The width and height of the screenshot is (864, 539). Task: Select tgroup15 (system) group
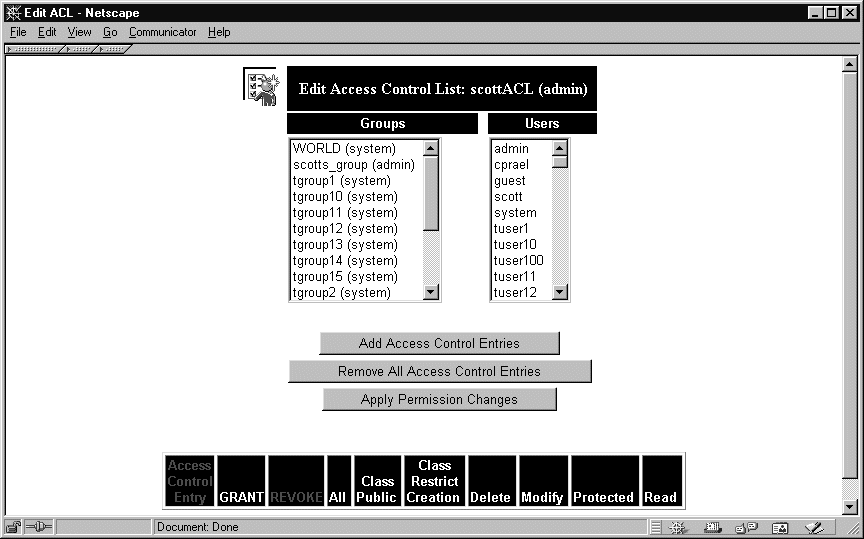(357, 276)
